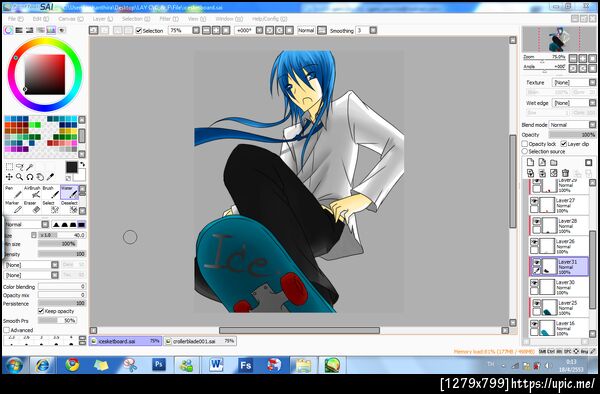Choose the magic wand tool

point(30,166)
